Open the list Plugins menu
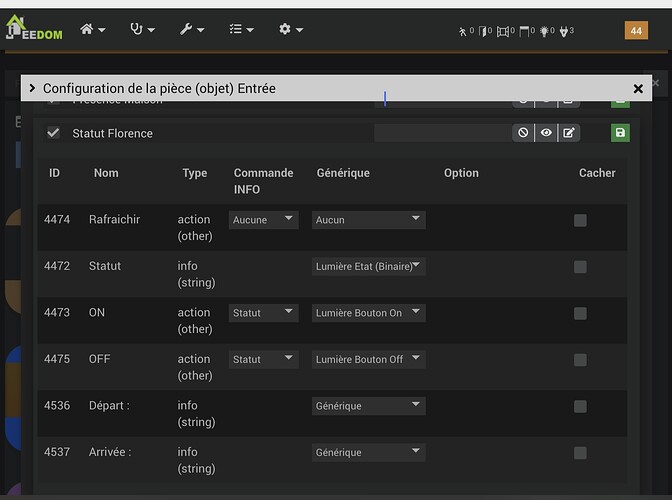Image resolution: width=672 pixels, height=500 pixels. [x=241, y=29]
